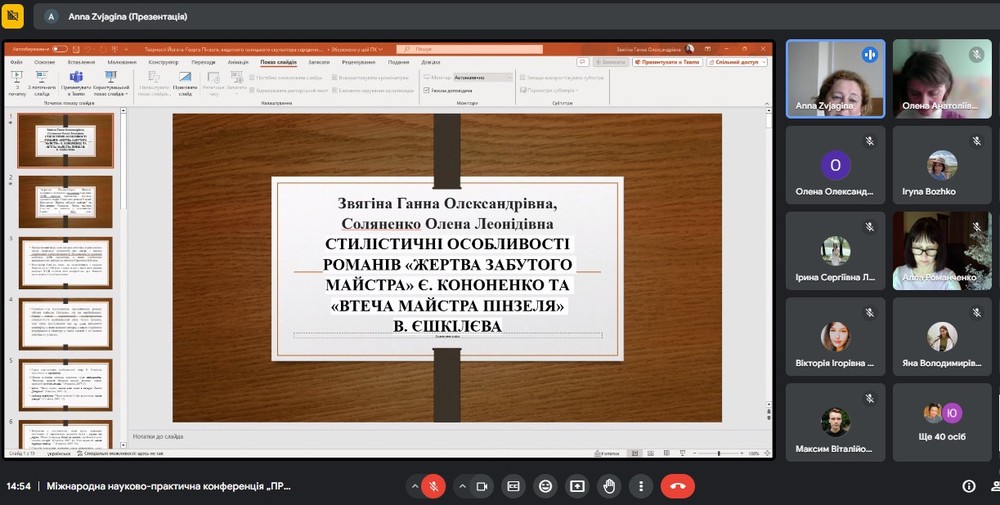The width and height of the screenshot is (1000, 505).
Task: Click the 'Спільний доступ' button
Action: pyautogui.click(x=735, y=61)
